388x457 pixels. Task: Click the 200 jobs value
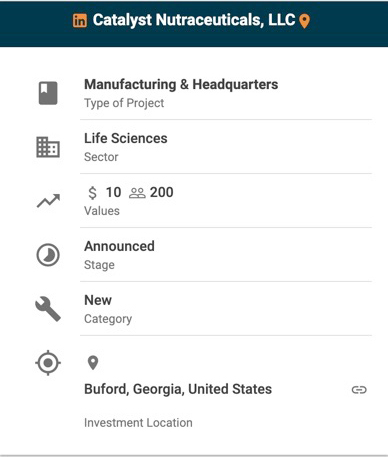162,192
